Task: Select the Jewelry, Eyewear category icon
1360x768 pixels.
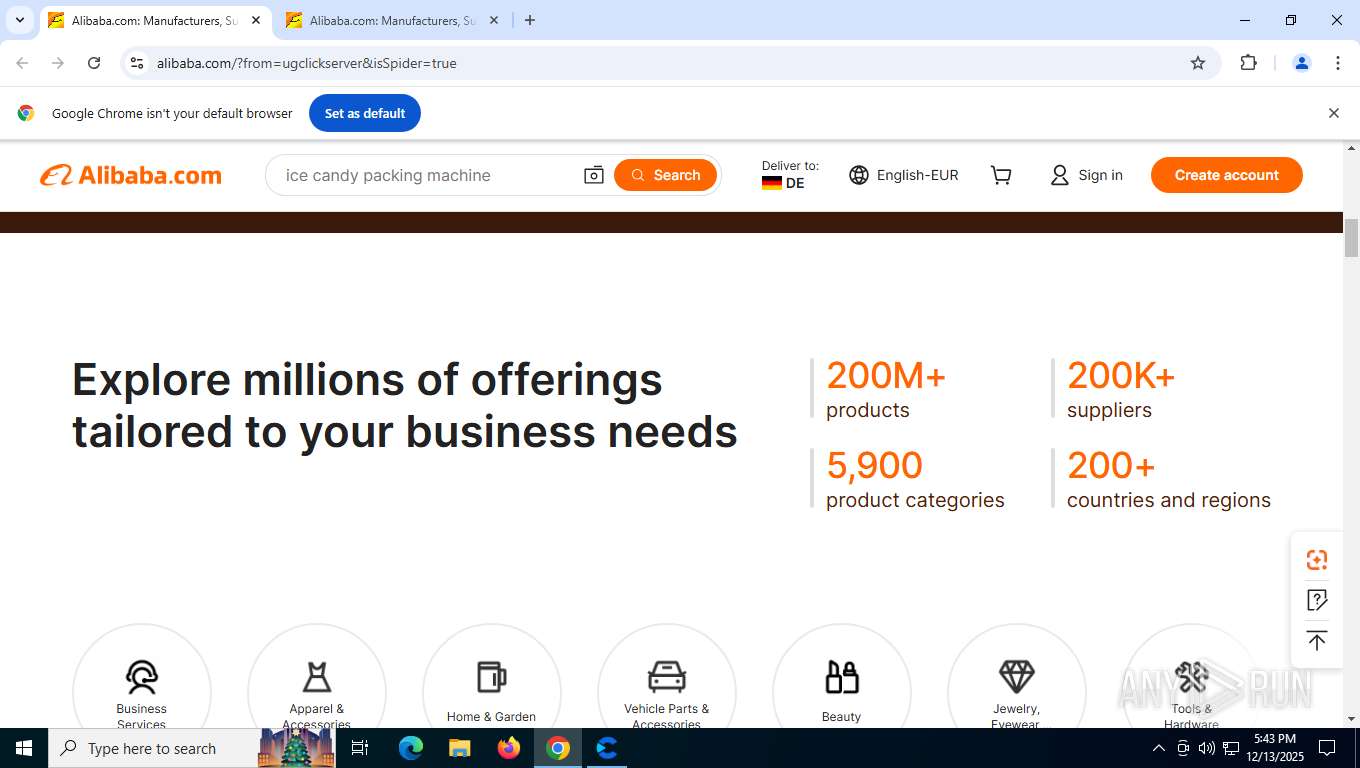Action: tap(1016, 677)
